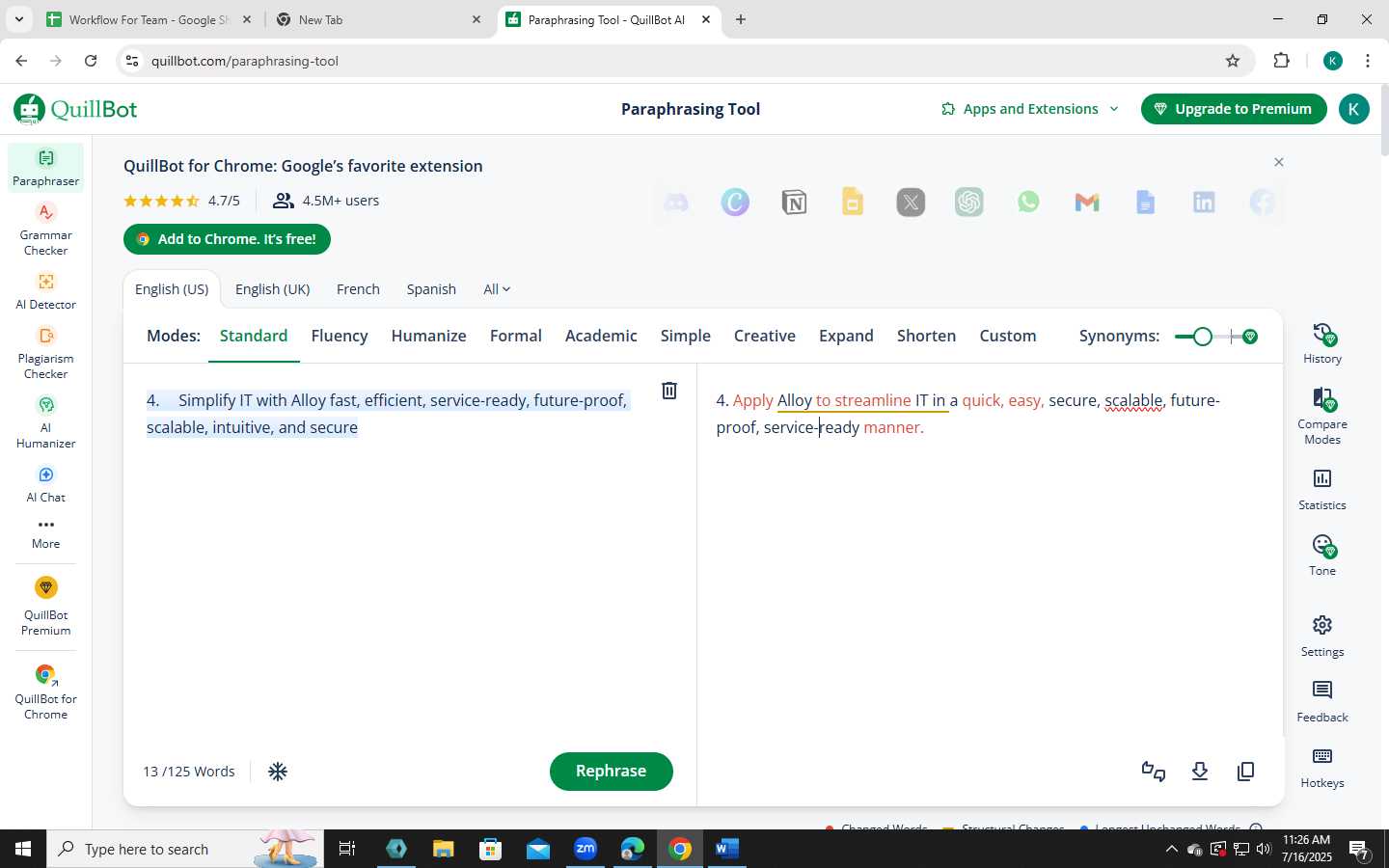Click the compare feedback icon below output
This screenshot has height=868, width=1389.
pos(1154,772)
